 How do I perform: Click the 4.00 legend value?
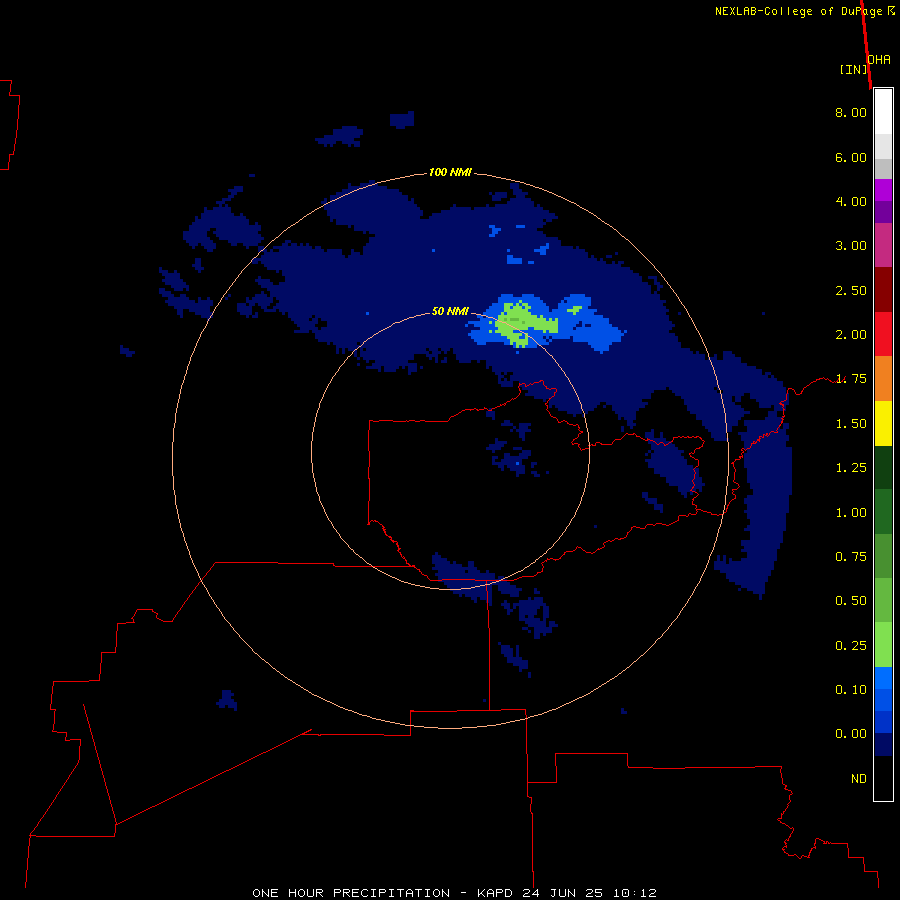(851, 201)
